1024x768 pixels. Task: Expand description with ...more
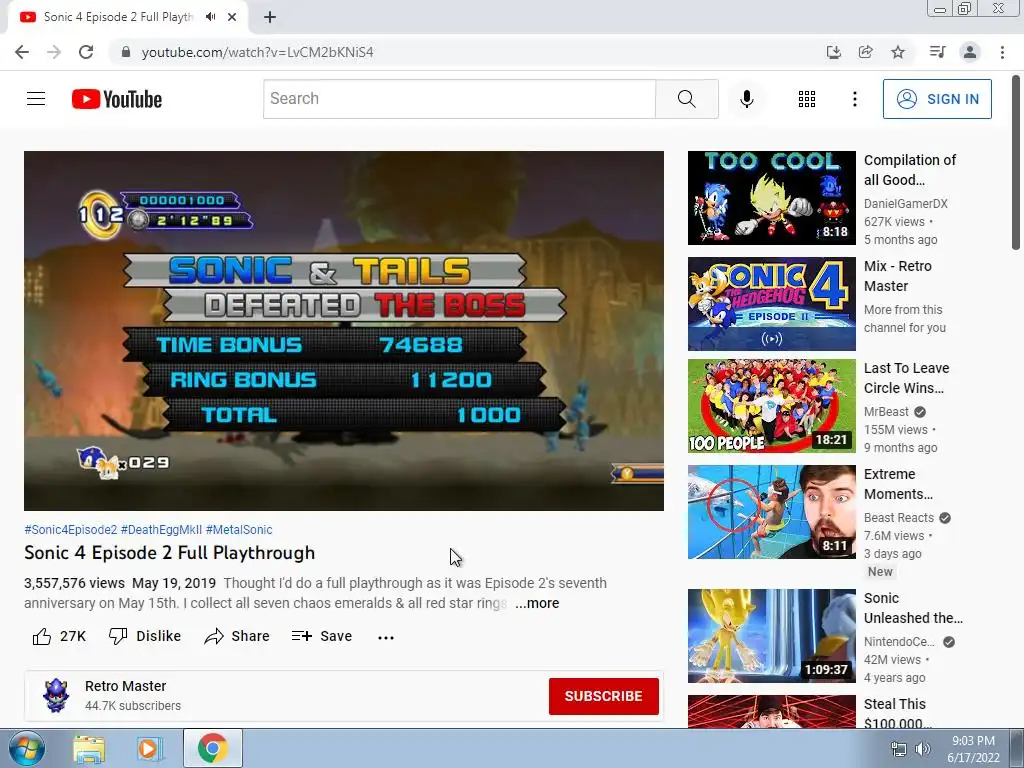point(537,603)
